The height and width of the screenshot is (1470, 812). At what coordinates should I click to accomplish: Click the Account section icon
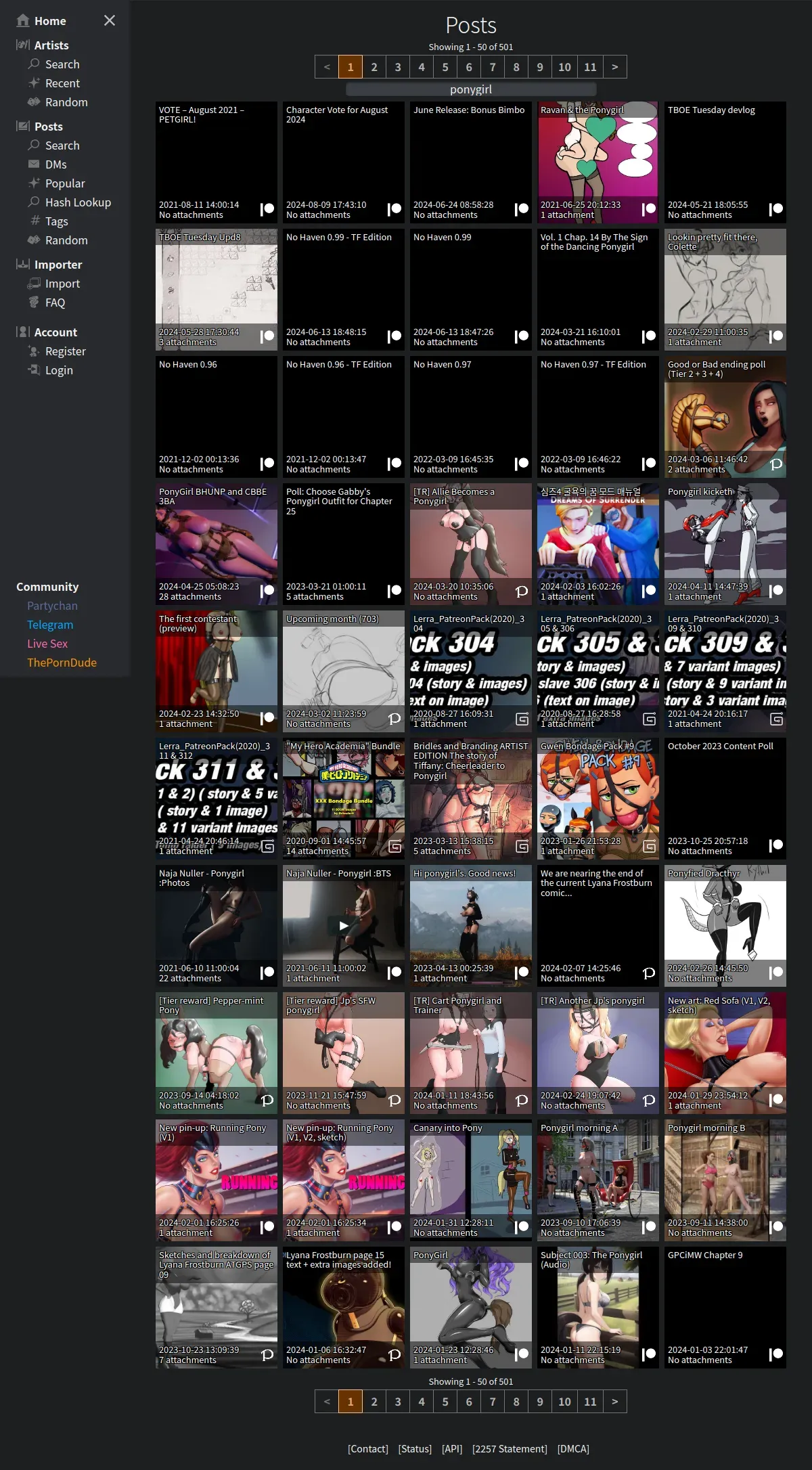tap(23, 332)
